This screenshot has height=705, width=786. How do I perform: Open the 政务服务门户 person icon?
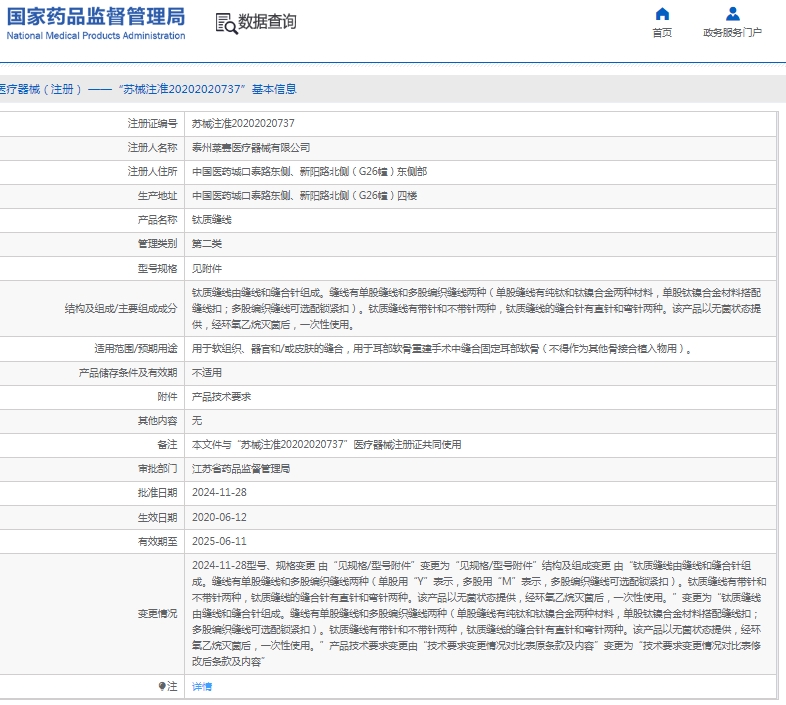pos(732,14)
